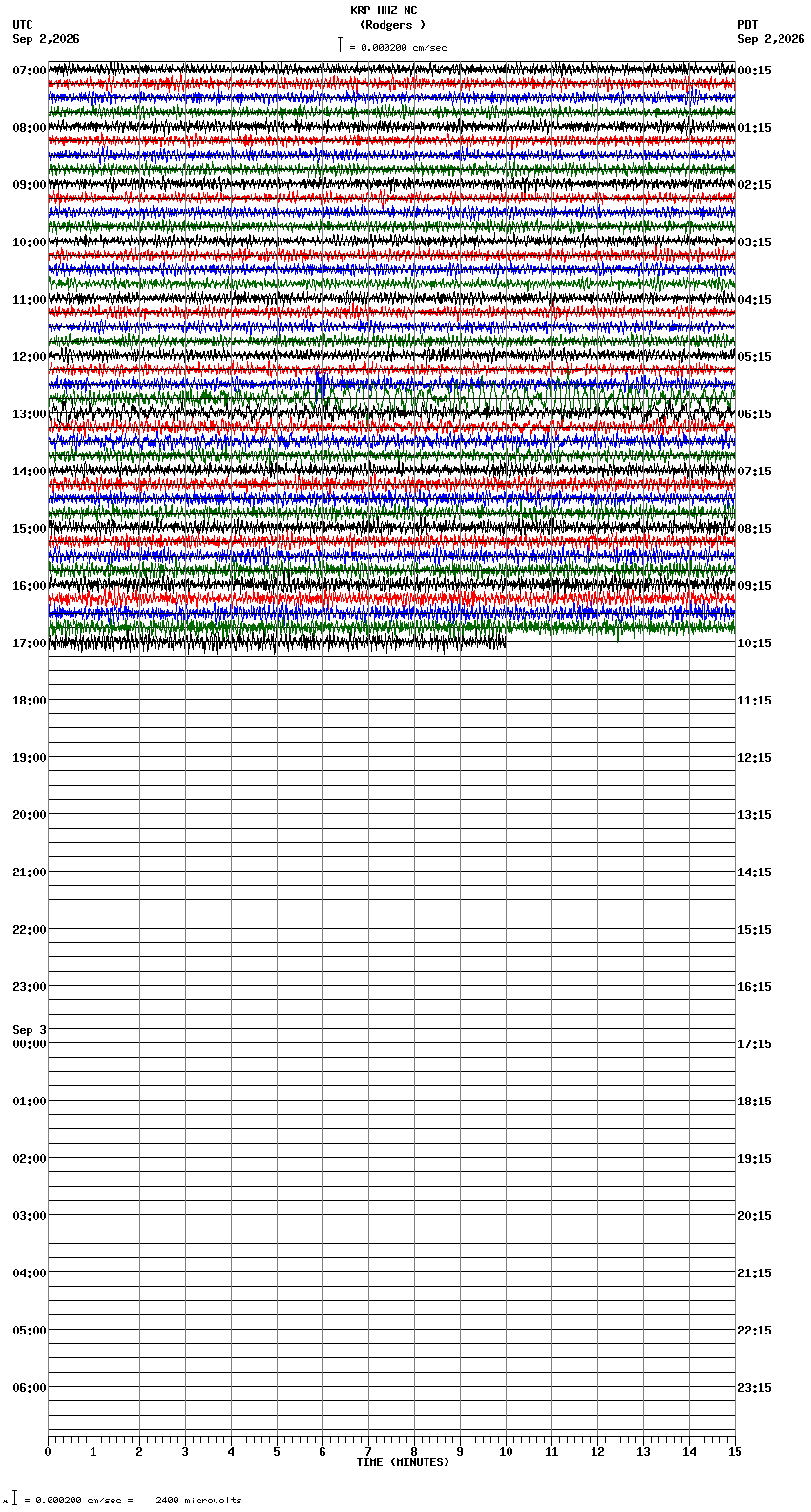Click the '09:15' PDT time label
Viewport: 811px width, 1512px height.
pyautogui.click(x=755, y=586)
